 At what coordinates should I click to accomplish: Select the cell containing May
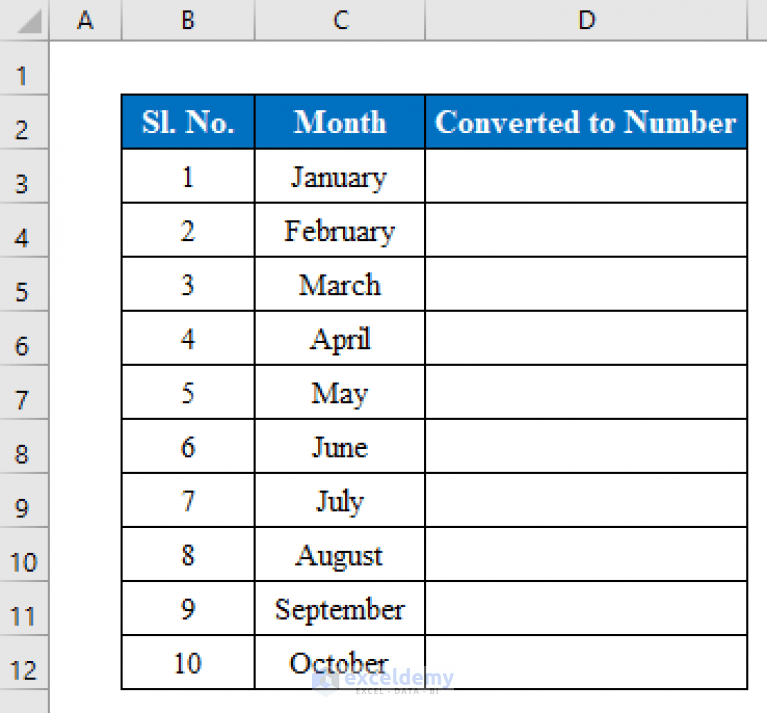pos(340,392)
